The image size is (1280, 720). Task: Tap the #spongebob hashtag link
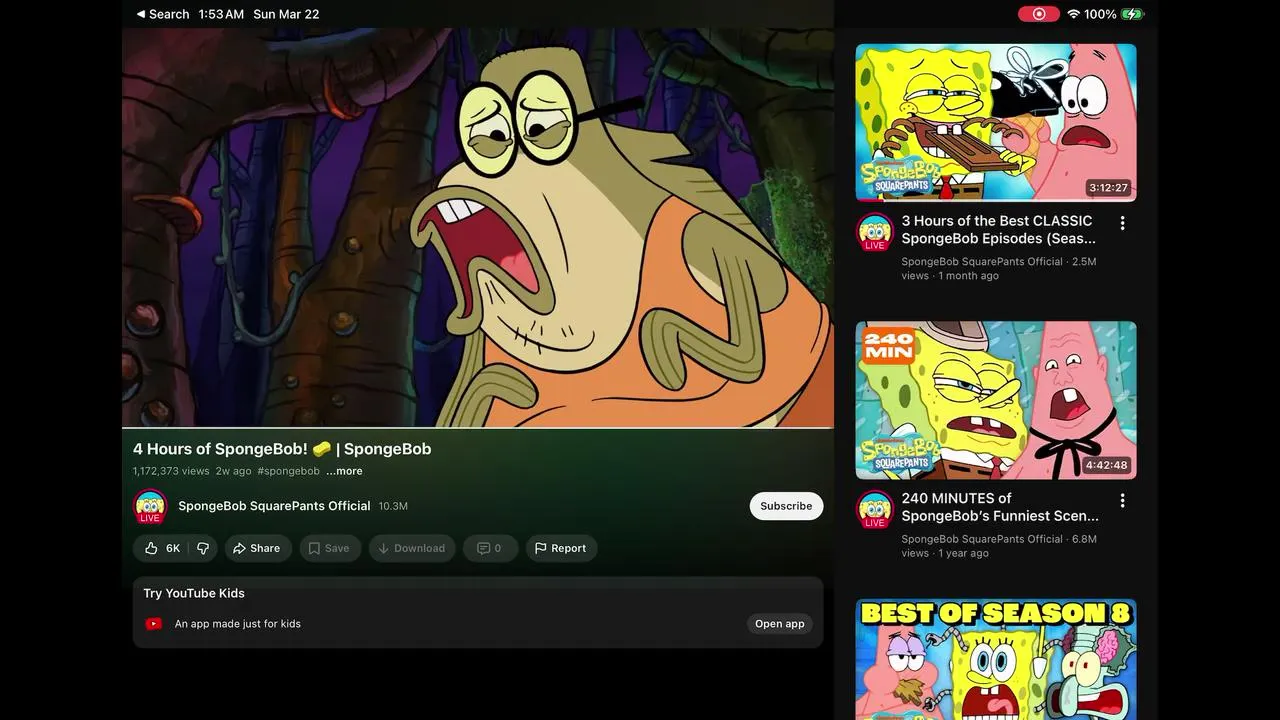pos(288,471)
